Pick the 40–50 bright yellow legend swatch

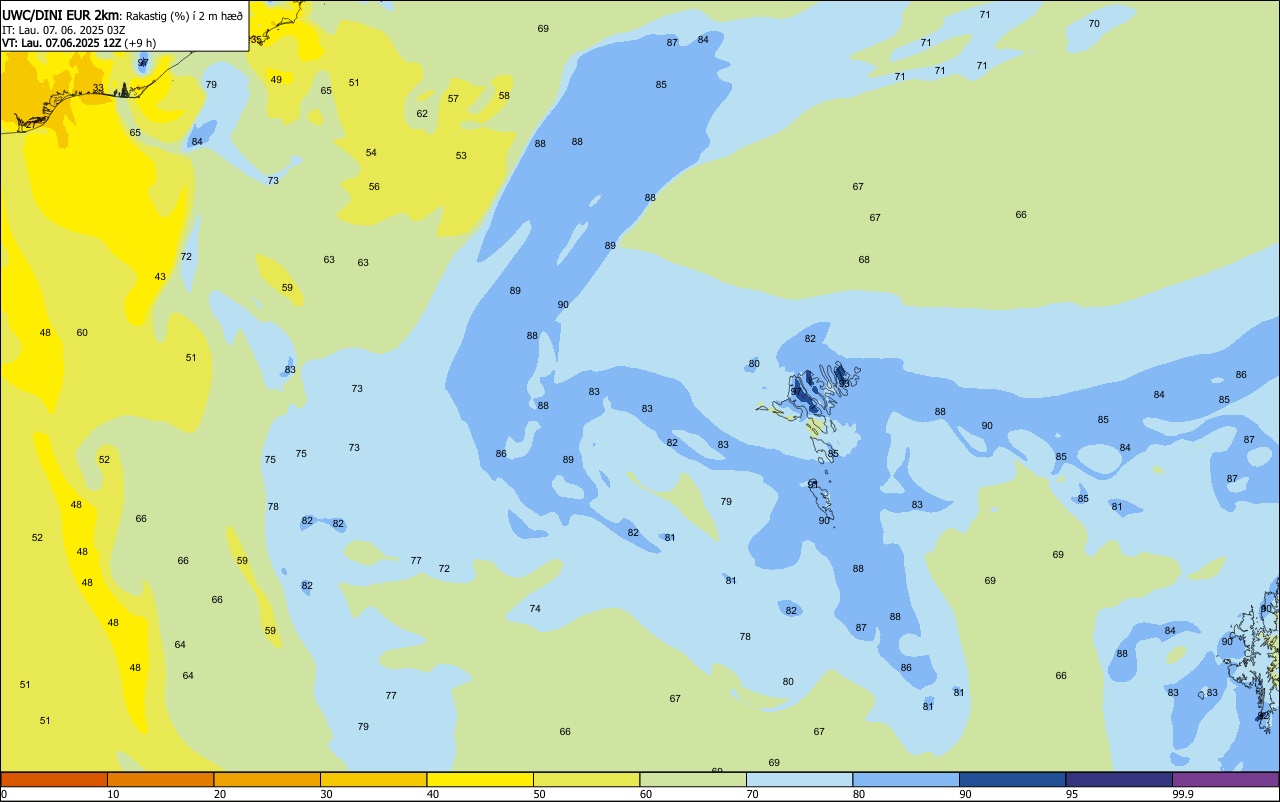coord(480,779)
